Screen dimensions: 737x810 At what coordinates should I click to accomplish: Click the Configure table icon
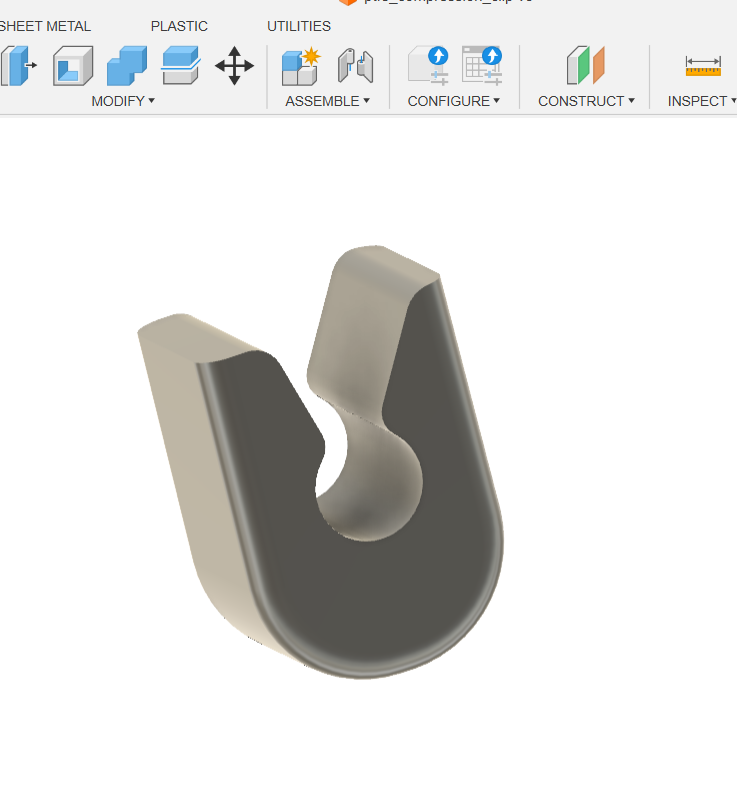[x=482, y=66]
